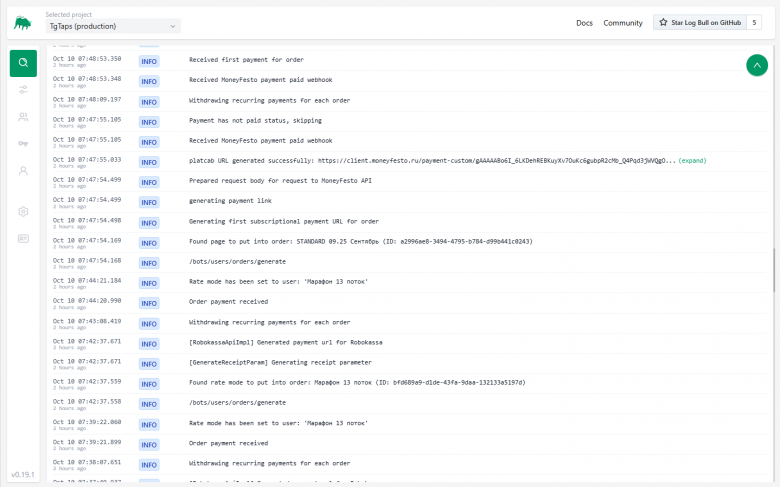Open the log search page in sidebar
This screenshot has height=487, width=780.
(x=23, y=63)
